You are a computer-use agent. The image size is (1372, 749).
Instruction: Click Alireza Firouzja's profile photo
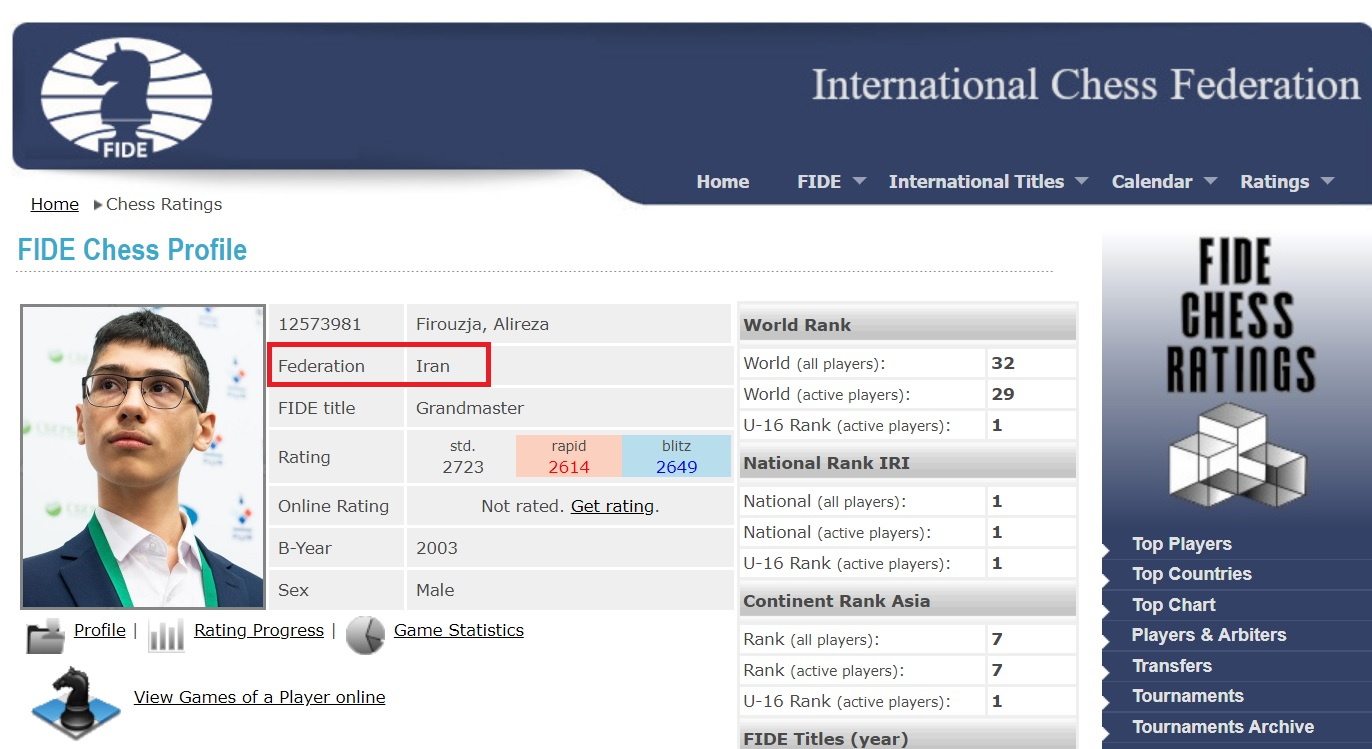[x=143, y=457]
